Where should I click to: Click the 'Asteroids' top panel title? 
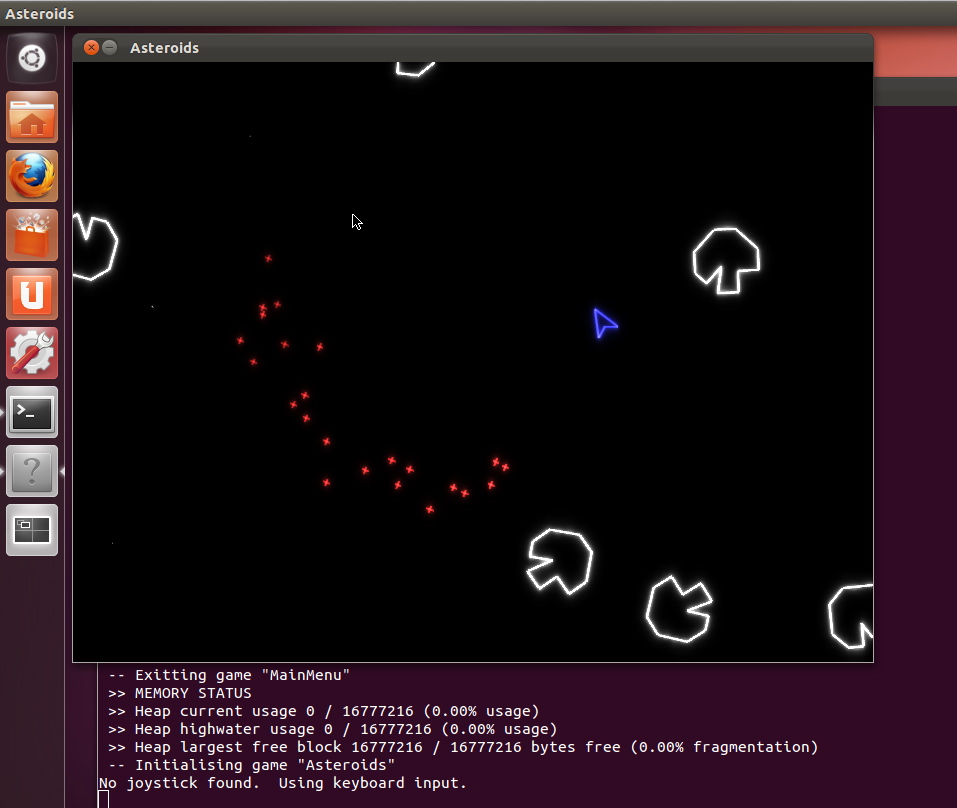[40, 13]
